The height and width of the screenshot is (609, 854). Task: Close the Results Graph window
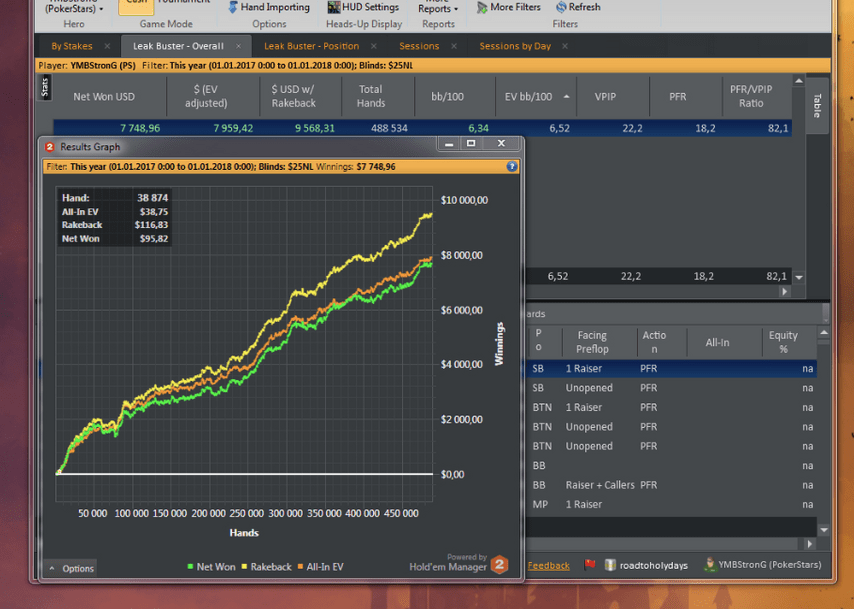click(x=501, y=144)
